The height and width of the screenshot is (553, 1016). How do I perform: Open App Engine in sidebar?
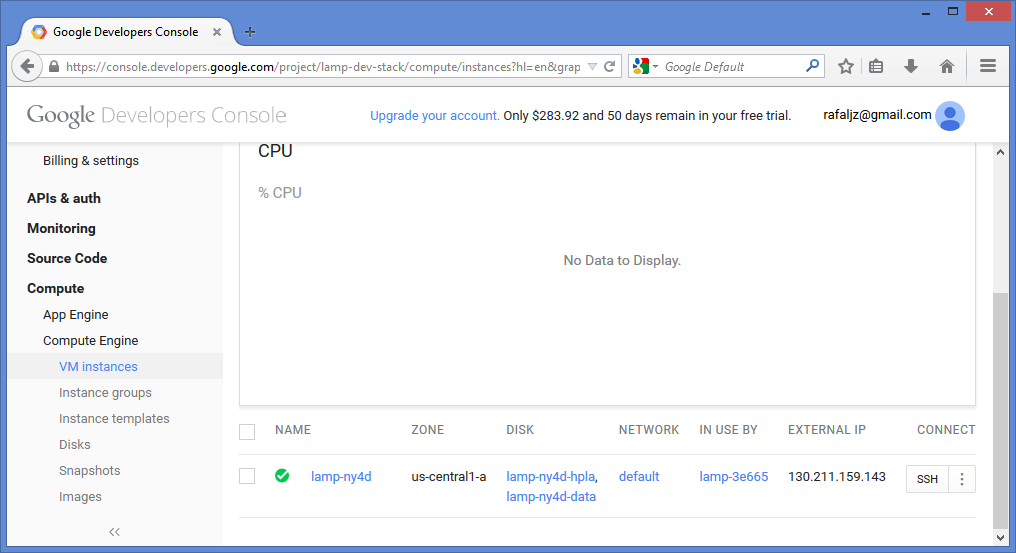[75, 315]
